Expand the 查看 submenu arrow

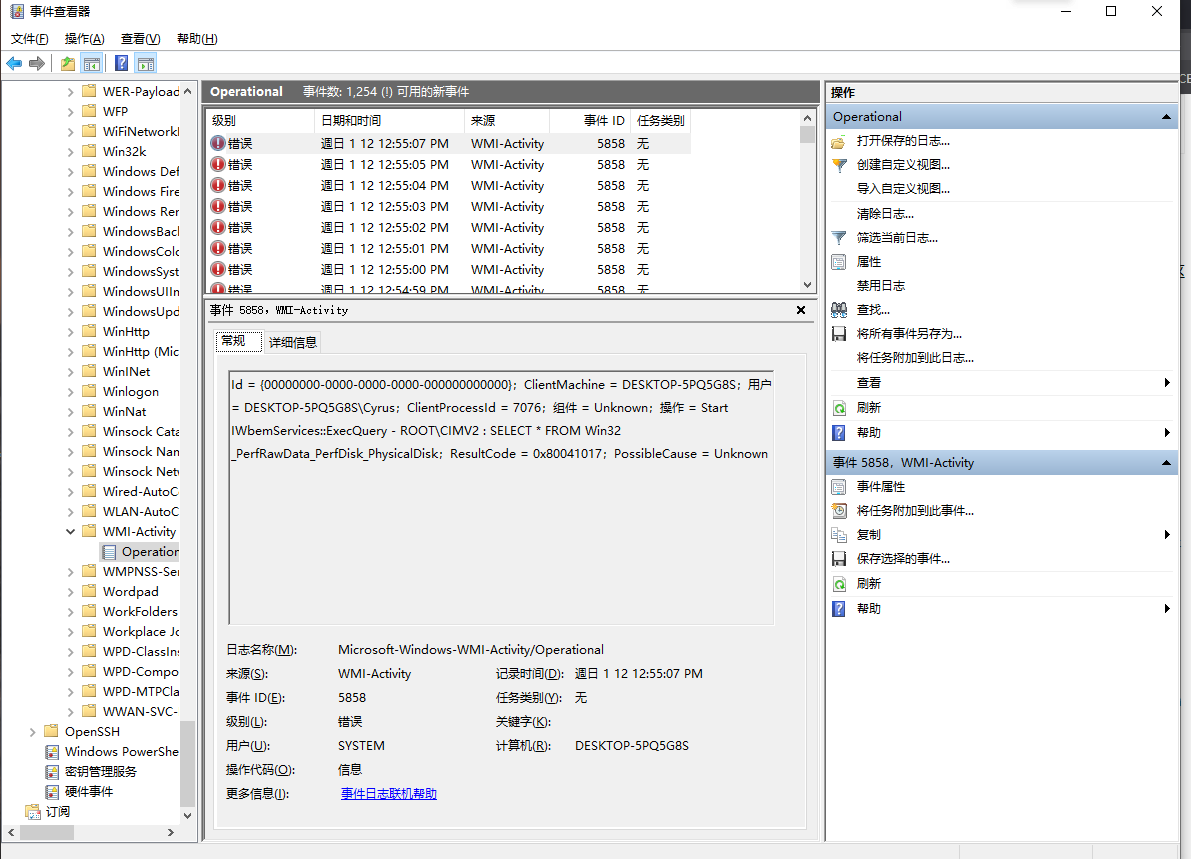1167,383
